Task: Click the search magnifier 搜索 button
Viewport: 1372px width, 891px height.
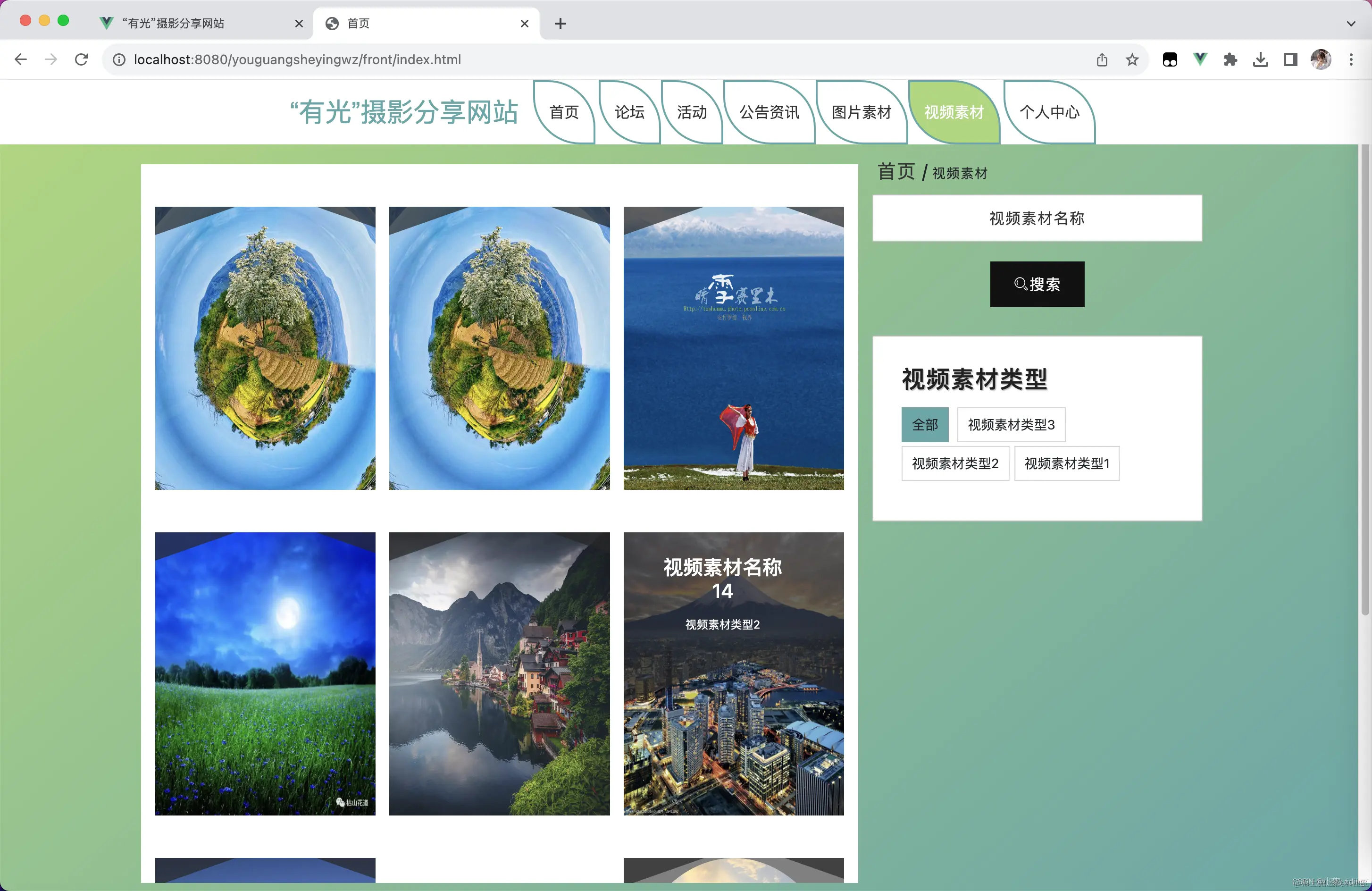Action: (x=1036, y=284)
